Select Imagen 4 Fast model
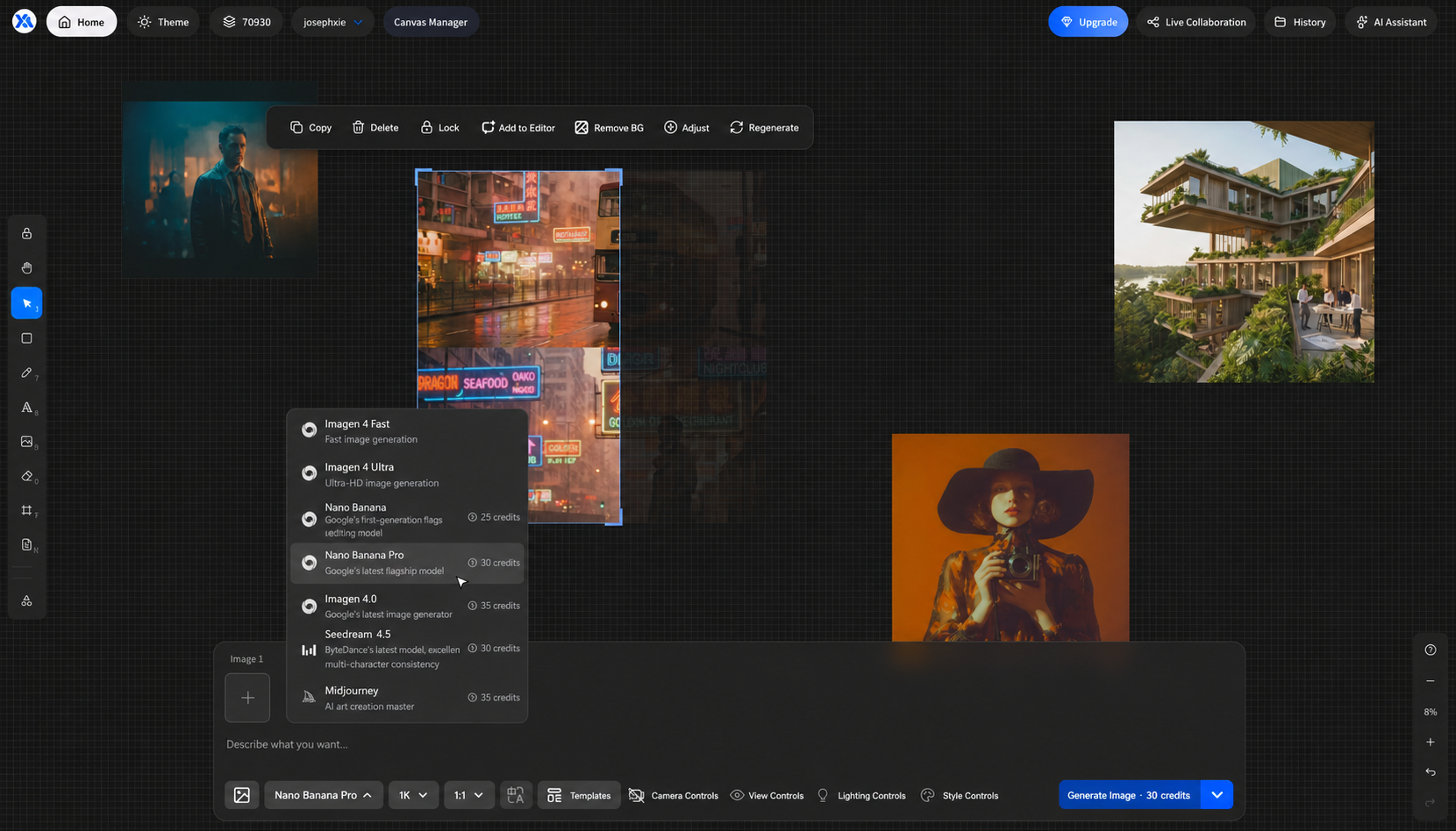 [407, 430]
